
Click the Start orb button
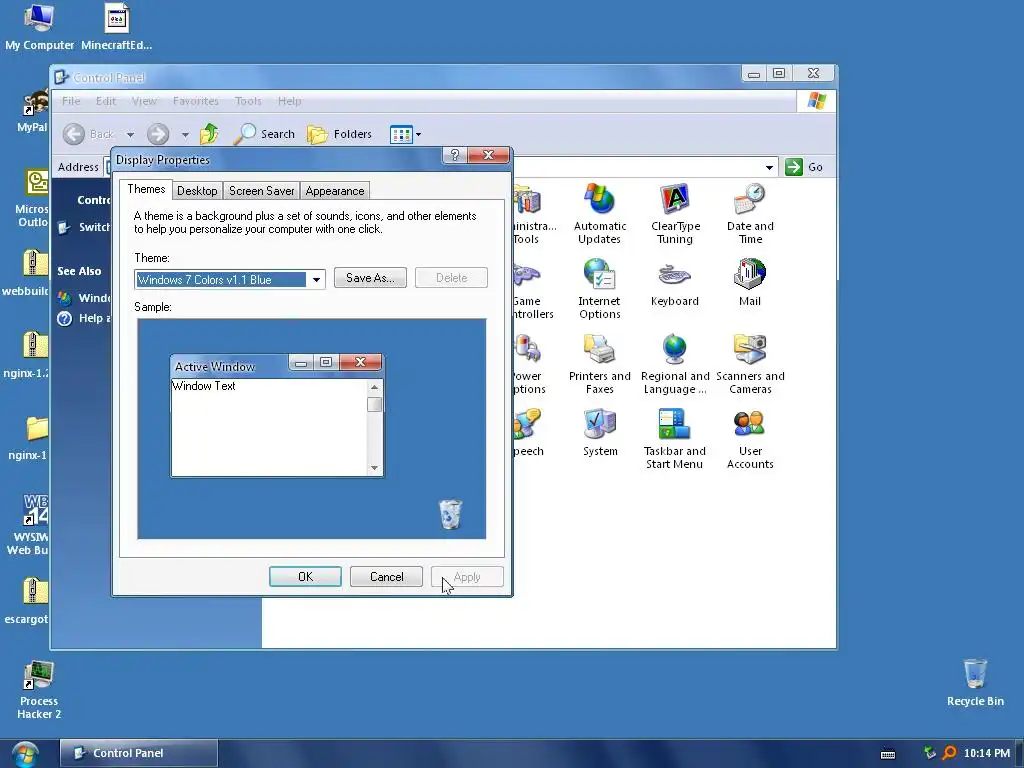(25, 754)
